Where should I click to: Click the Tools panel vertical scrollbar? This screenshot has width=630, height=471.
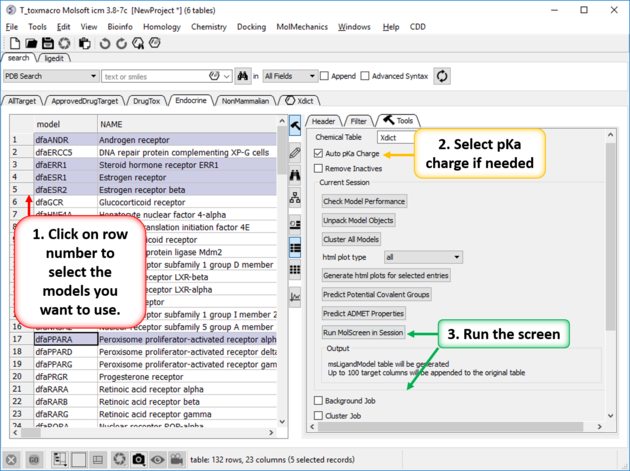(610, 250)
